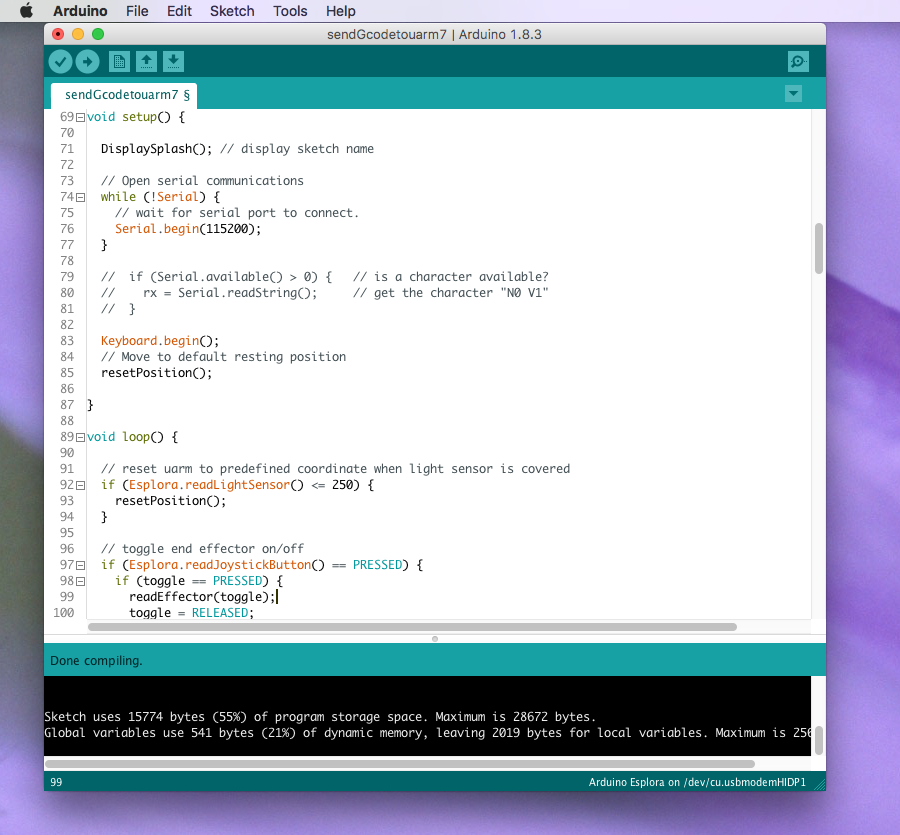Click the Upload arrow icon
Image resolution: width=900 pixels, height=835 pixels.
coord(87,62)
